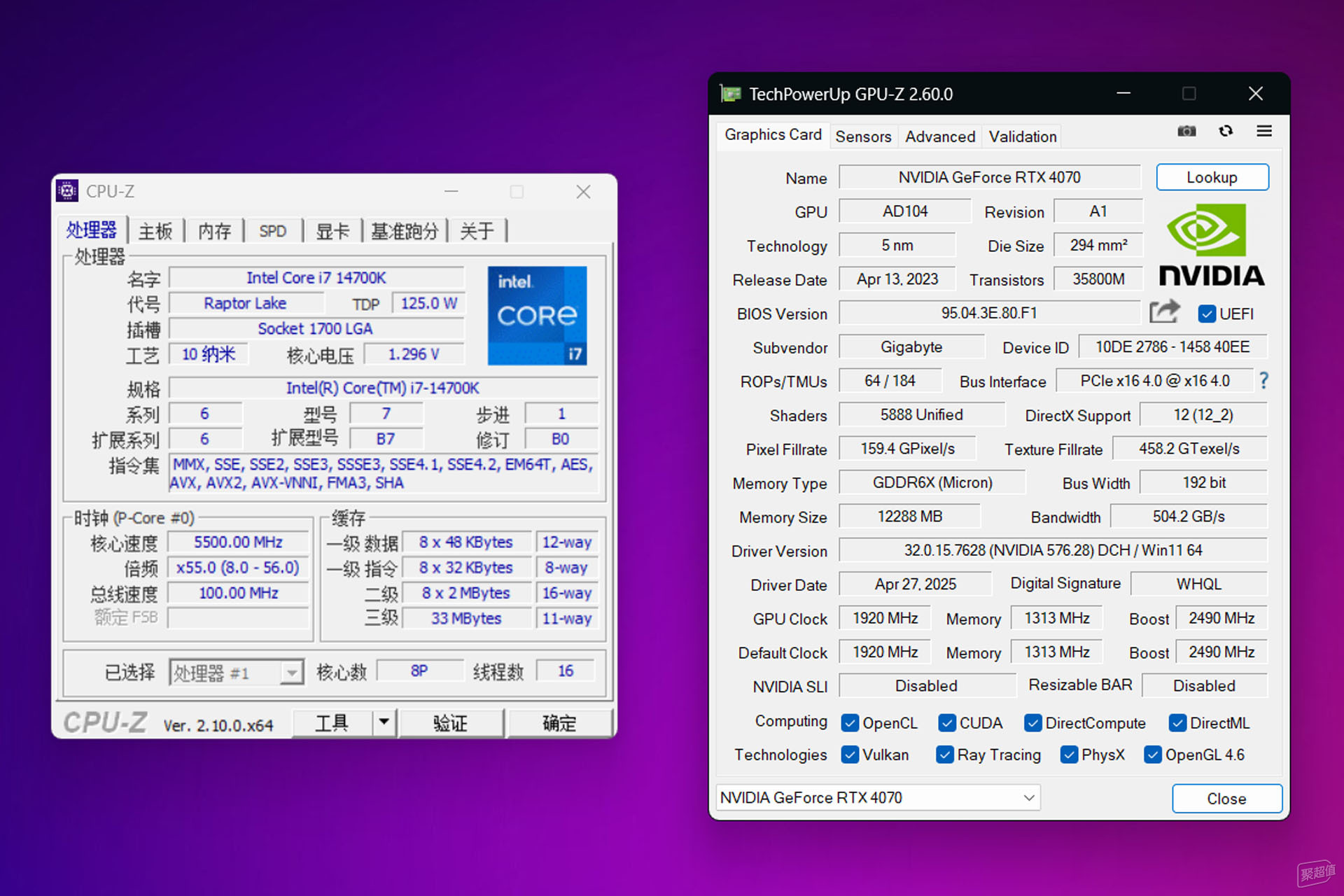Click the 验证 button in CPU-Z
The image size is (1344, 896).
450,722
